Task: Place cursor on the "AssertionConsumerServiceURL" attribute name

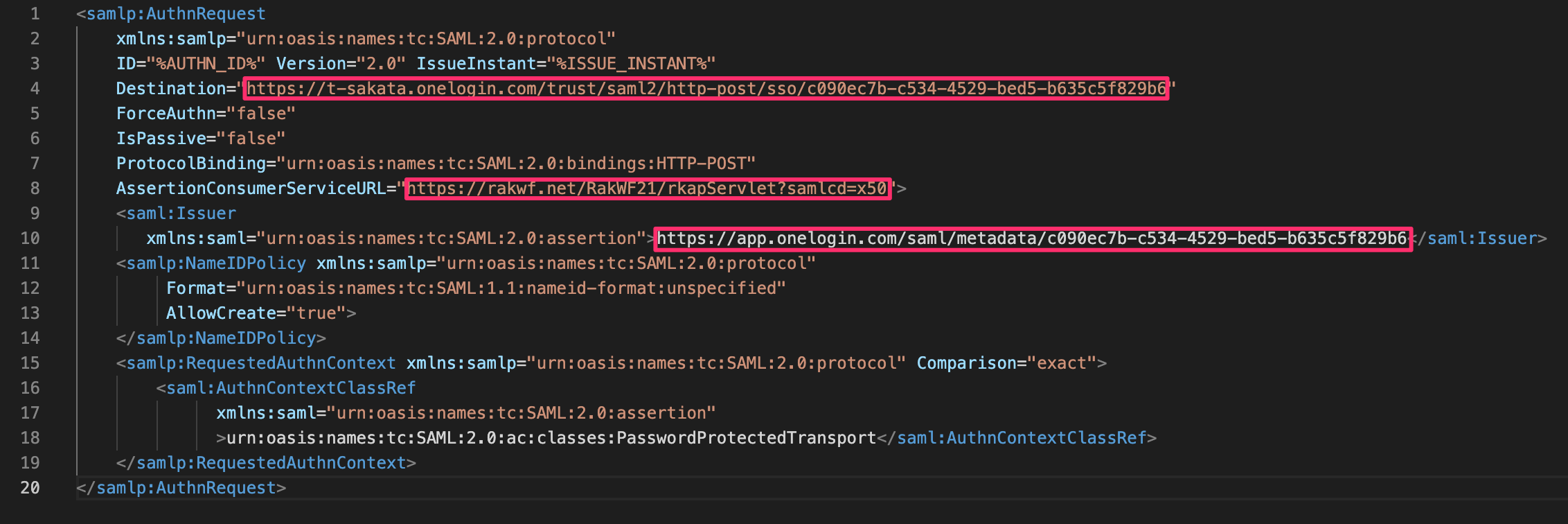Action: [251, 189]
